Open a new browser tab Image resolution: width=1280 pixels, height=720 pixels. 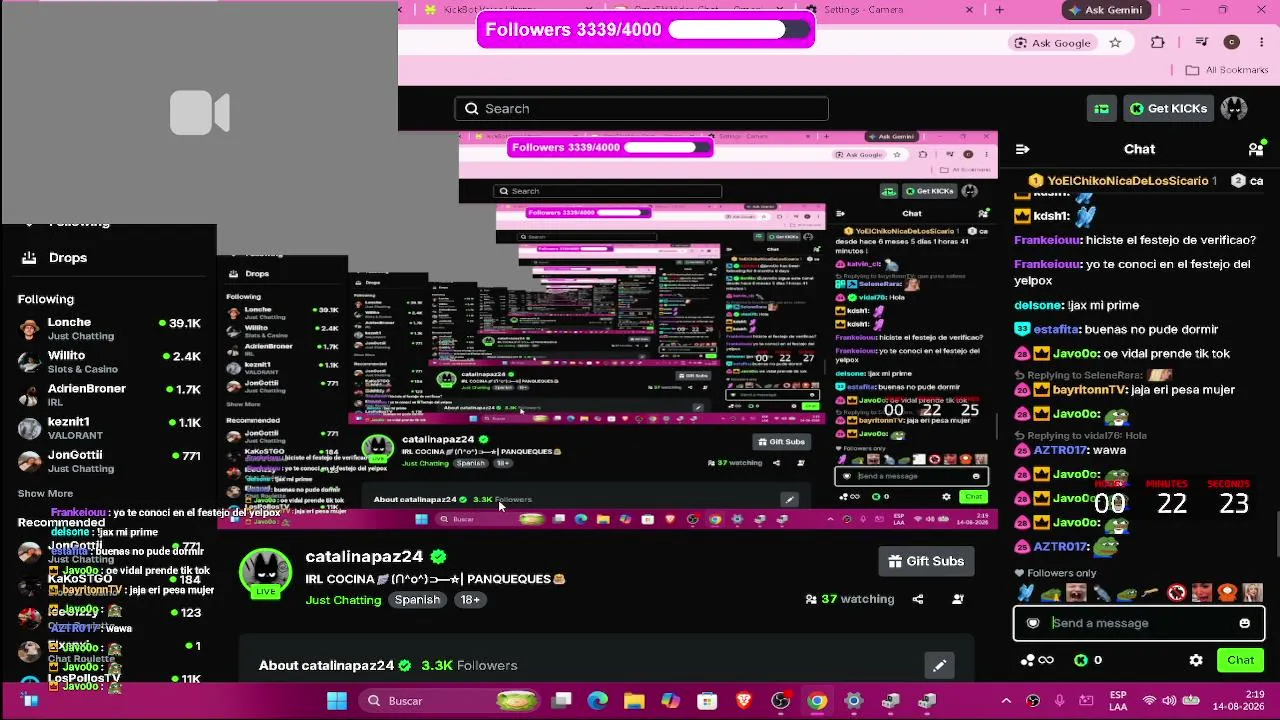pos(999,10)
